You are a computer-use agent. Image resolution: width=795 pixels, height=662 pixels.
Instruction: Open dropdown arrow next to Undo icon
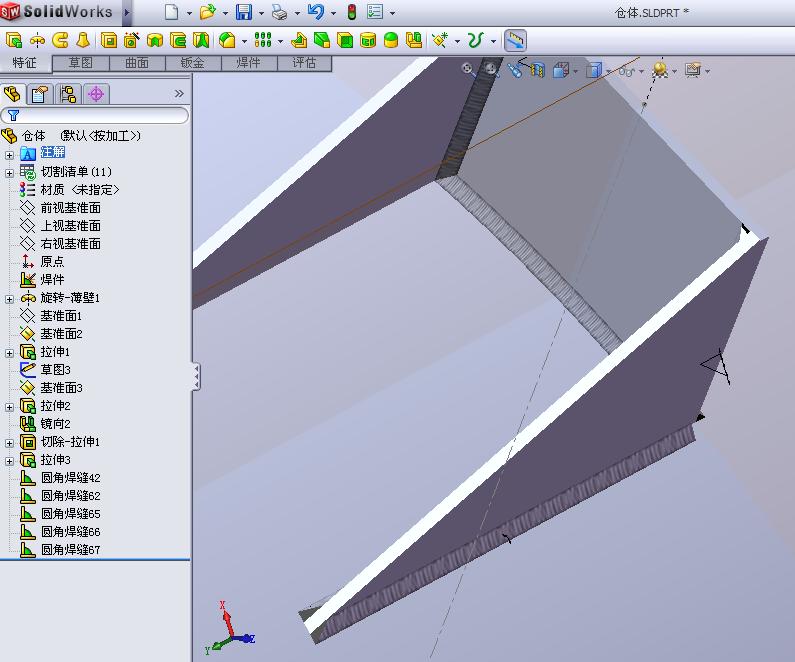pos(333,13)
